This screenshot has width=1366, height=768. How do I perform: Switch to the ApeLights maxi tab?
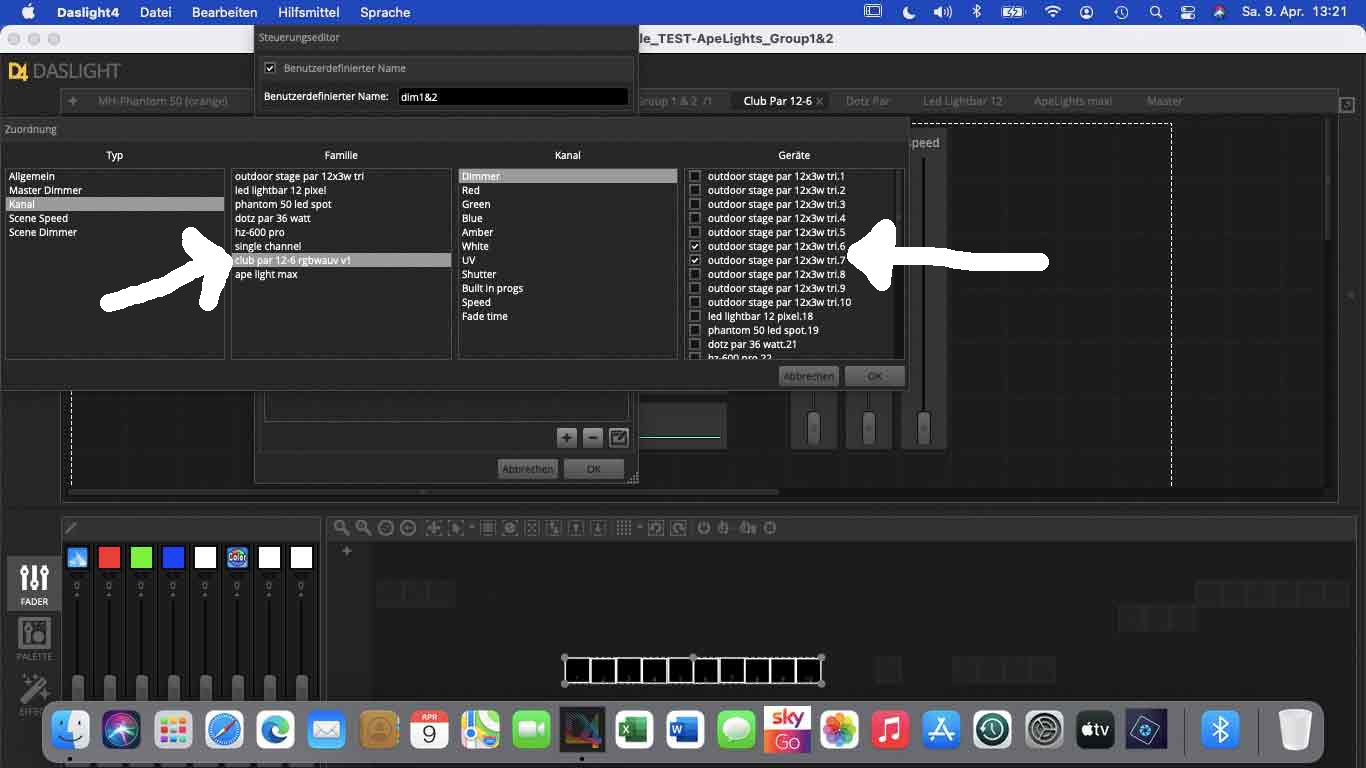[1073, 101]
